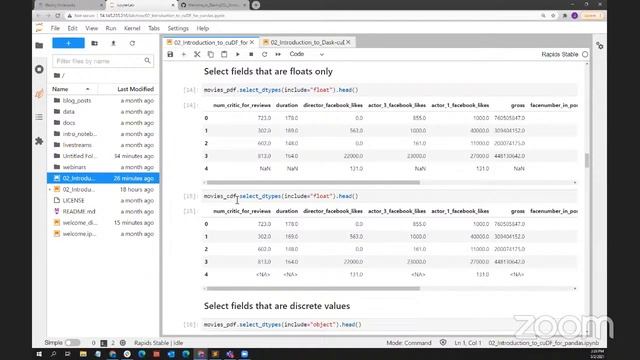The image size is (640, 360).
Task: Open the extension manager puzzle icon
Action: click(x=39, y=141)
